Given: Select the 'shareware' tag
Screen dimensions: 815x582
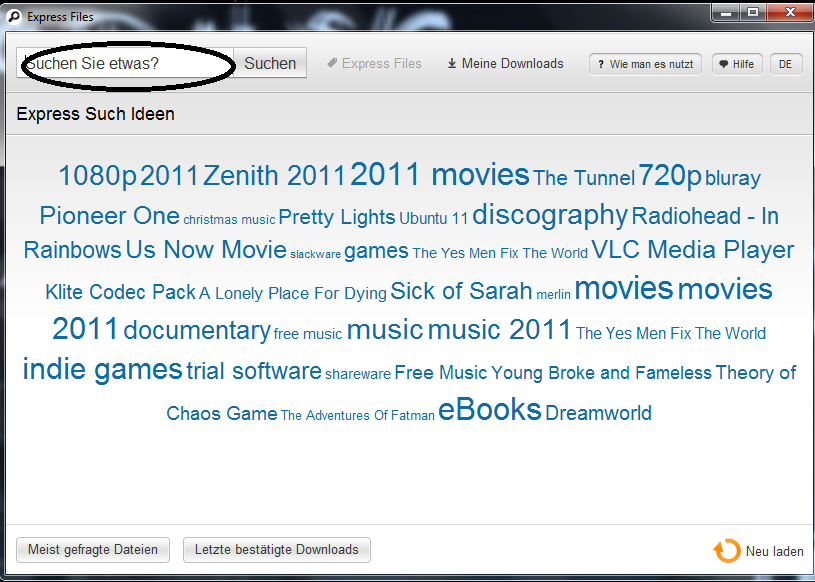Looking at the screenshot, I should click(358, 374).
